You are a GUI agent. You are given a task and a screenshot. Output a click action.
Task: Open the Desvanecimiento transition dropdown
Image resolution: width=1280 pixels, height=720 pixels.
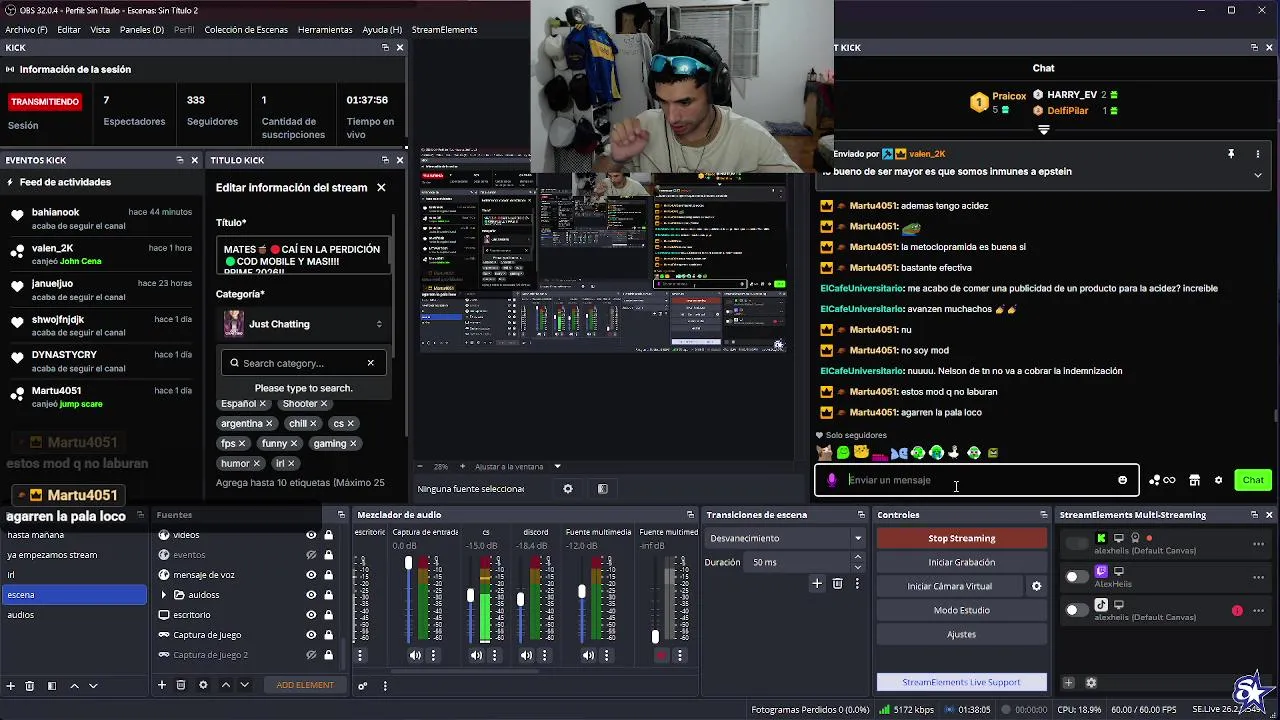click(x=785, y=538)
